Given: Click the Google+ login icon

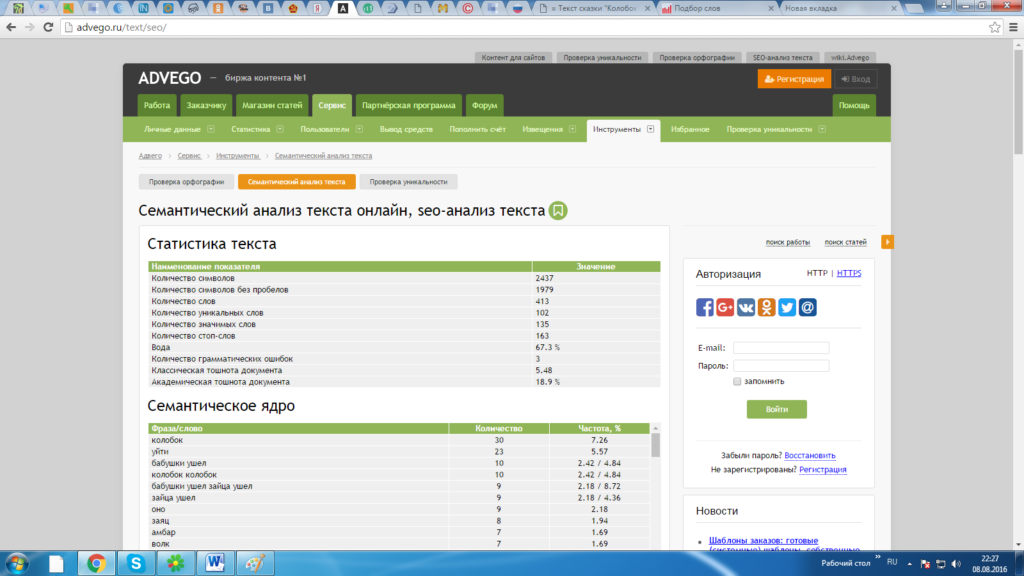Looking at the screenshot, I should (725, 307).
